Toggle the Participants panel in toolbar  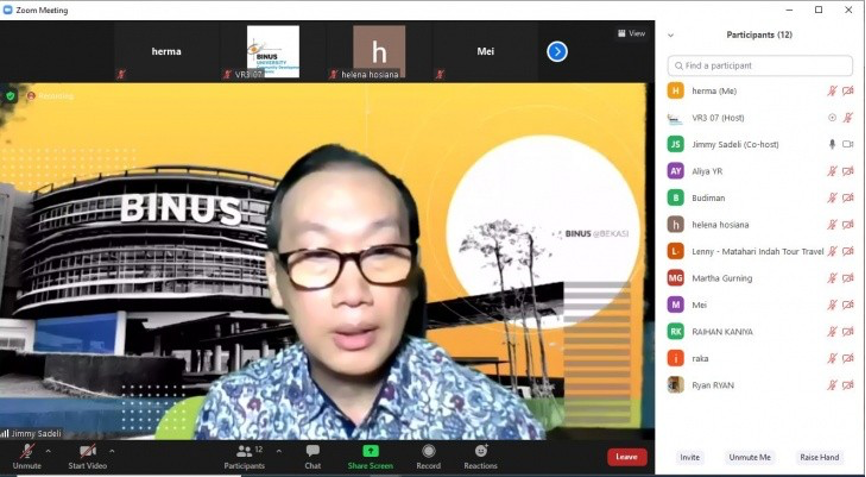[244, 457]
